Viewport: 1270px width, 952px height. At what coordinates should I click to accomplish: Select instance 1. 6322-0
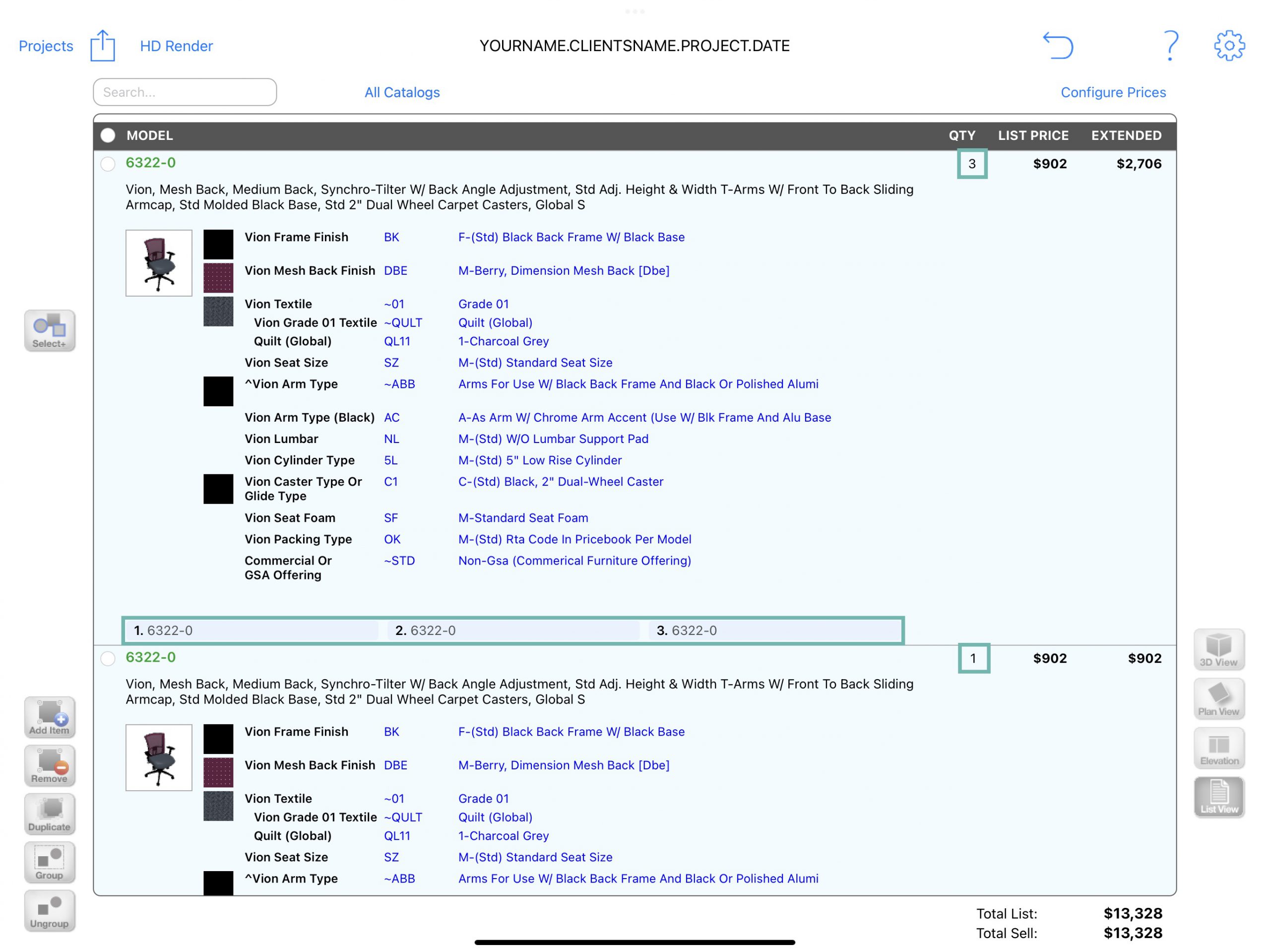point(253,631)
